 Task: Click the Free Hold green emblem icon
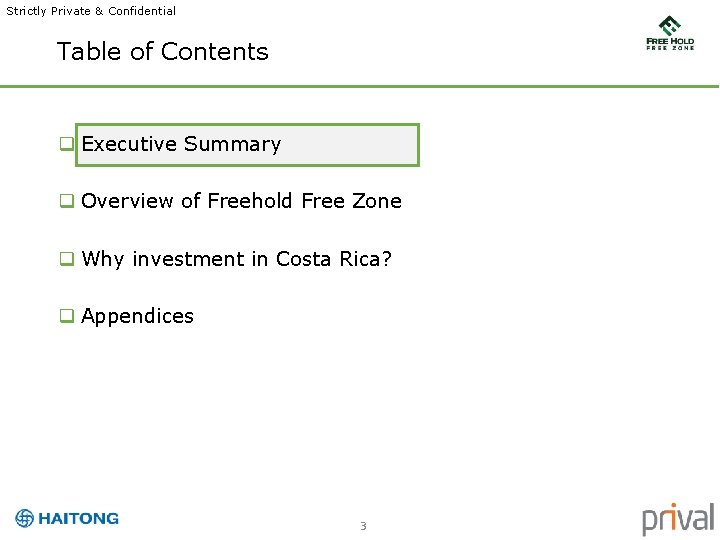pyautogui.click(x=670, y=25)
